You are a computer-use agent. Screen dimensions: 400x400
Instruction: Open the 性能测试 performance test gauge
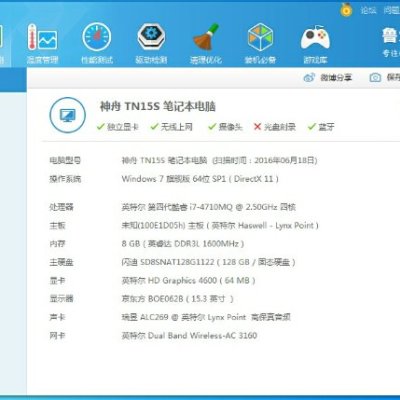click(97, 43)
